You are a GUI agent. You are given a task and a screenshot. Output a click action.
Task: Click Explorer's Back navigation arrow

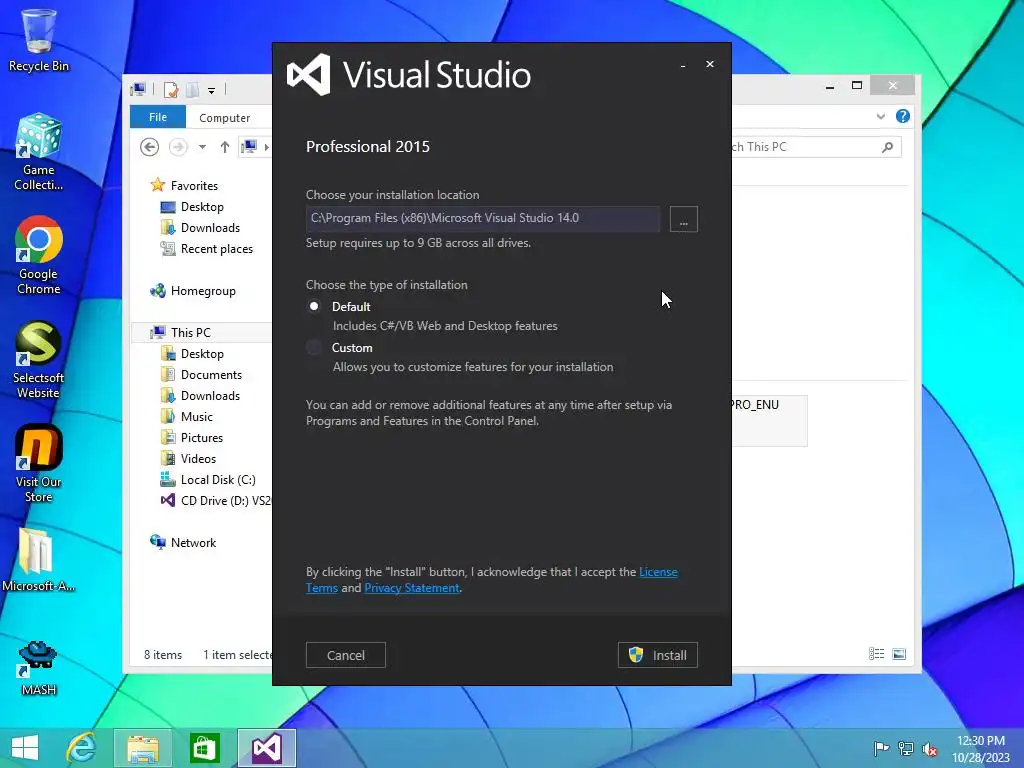(x=150, y=147)
